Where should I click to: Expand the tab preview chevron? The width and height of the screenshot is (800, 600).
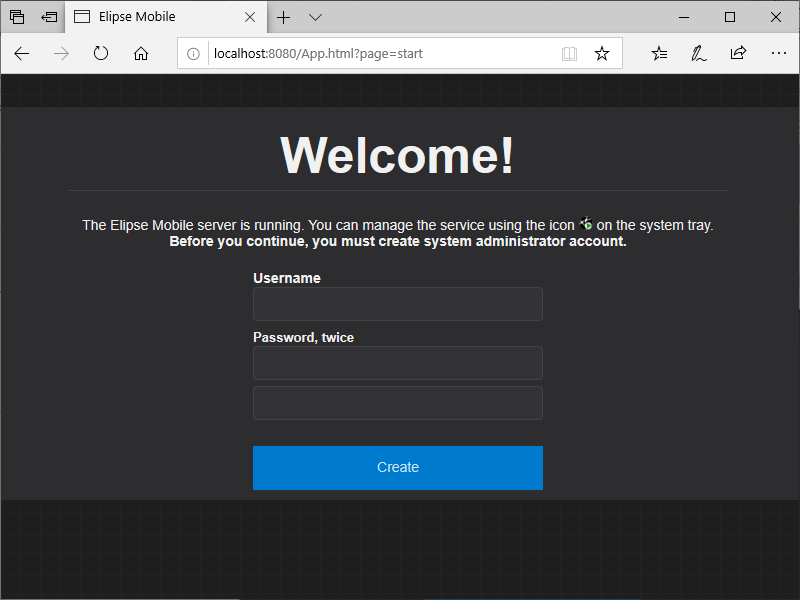tap(315, 17)
